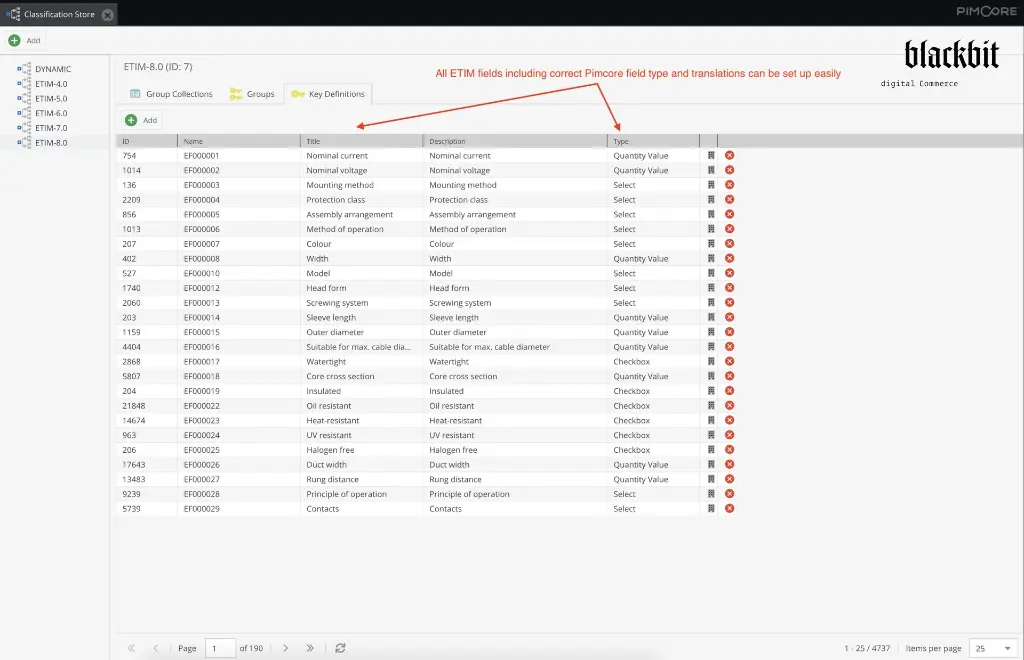Add a new classification store
1024x660 pixels.
(x=25, y=40)
